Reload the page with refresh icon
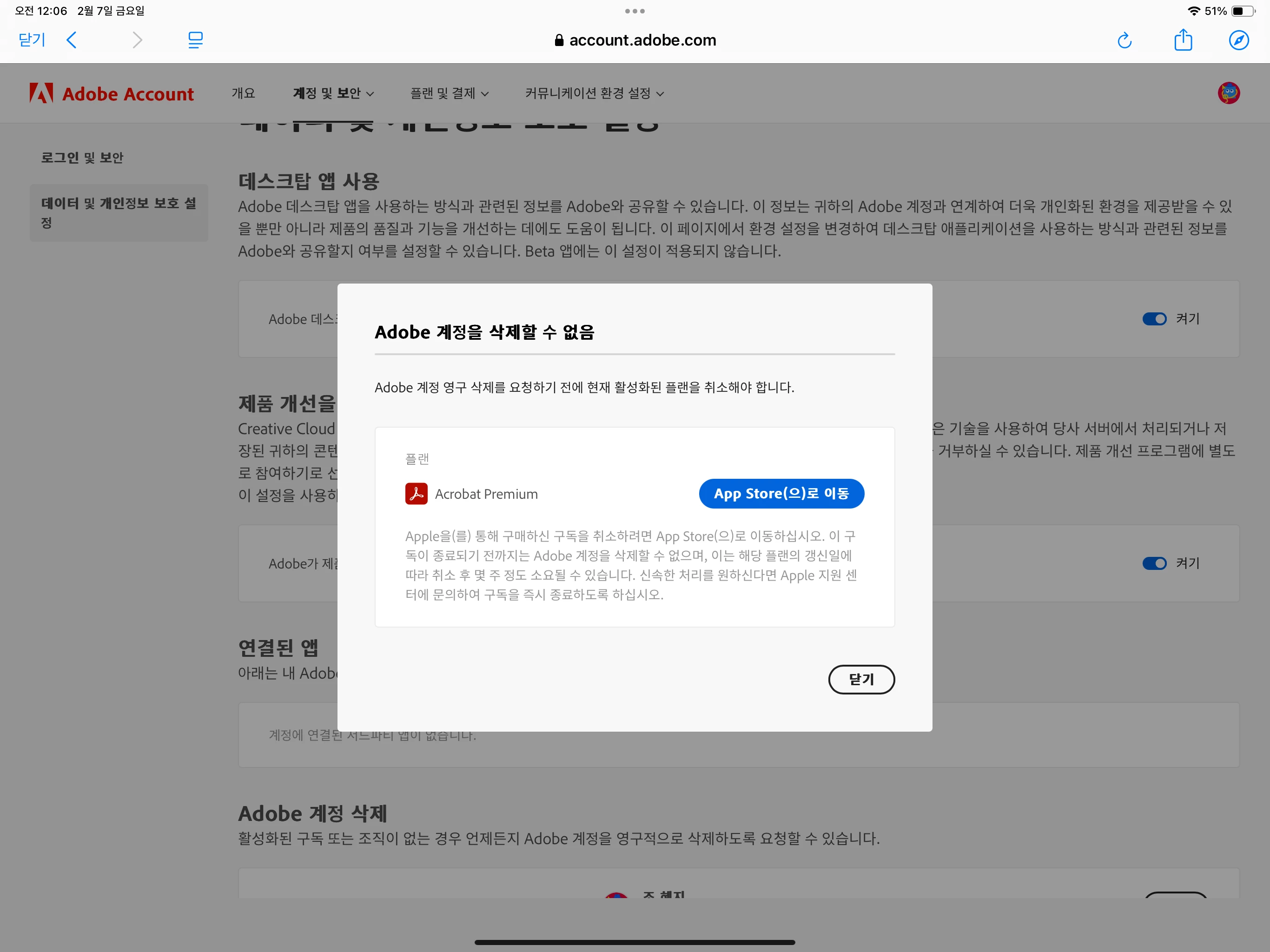This screenshot has width=1270, height=952. click(1124, 40)
